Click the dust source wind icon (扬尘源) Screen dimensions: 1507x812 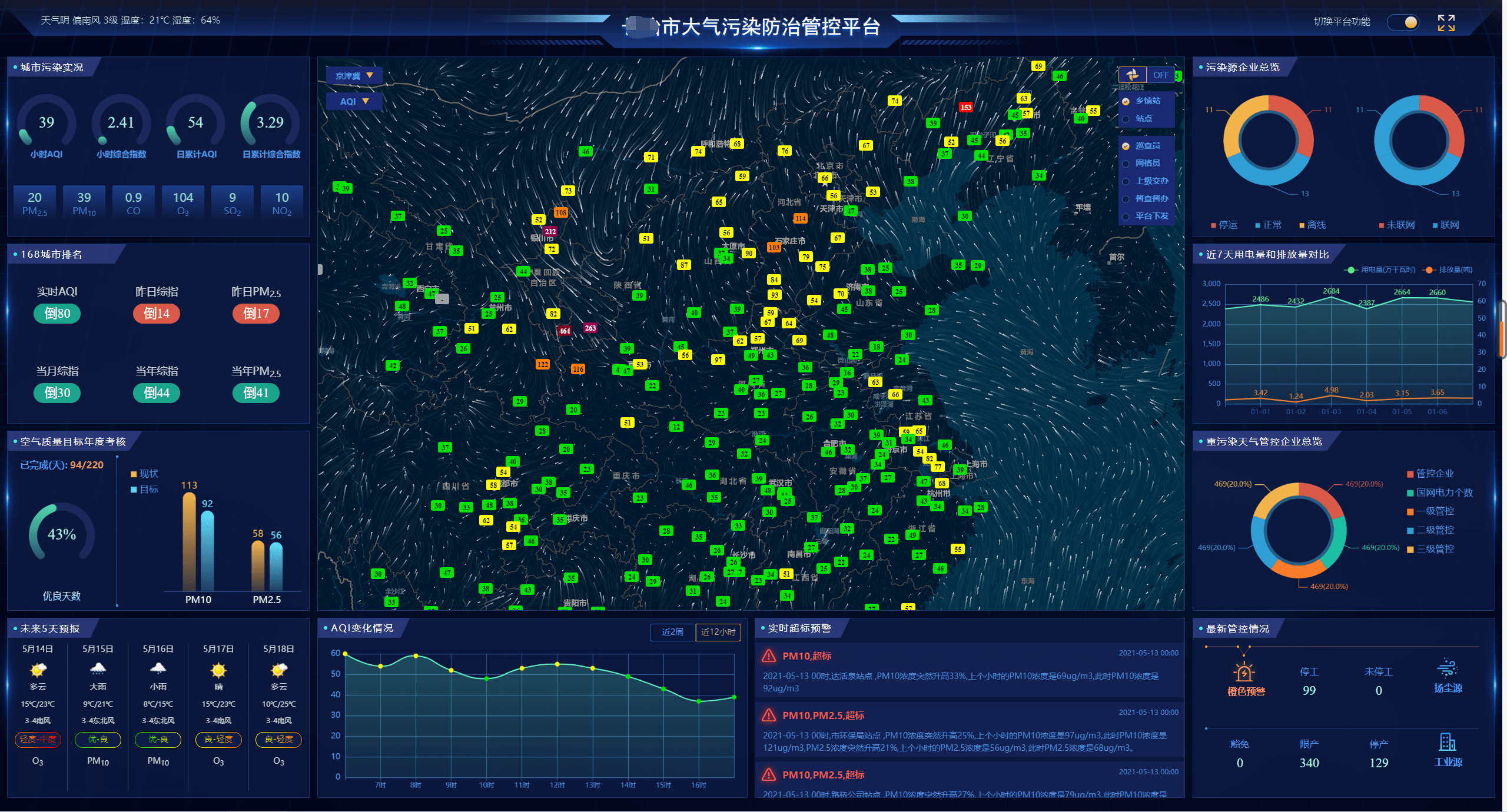(x=1447, y=669)
